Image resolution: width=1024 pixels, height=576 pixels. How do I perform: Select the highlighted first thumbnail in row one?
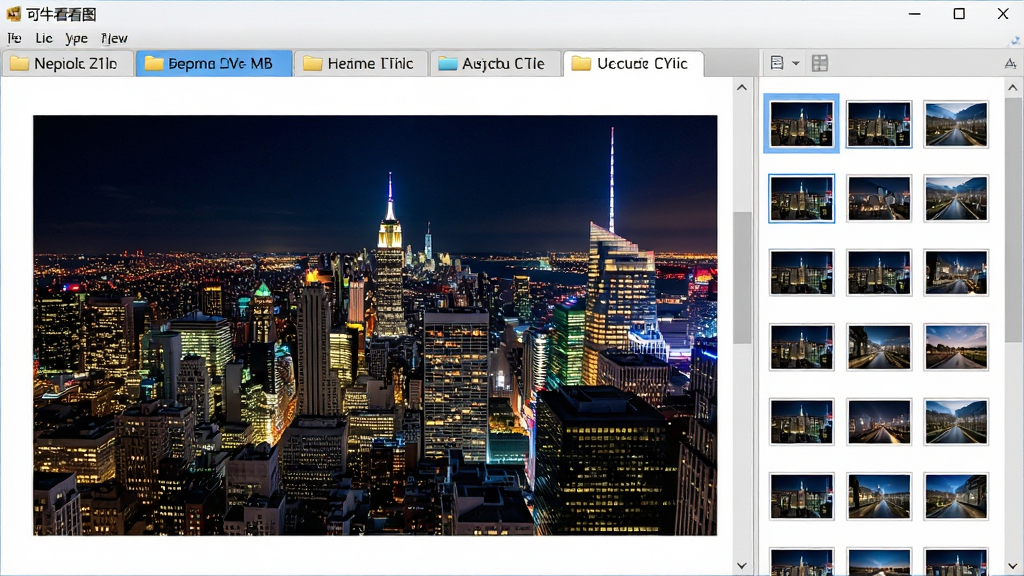pos(801,124)
